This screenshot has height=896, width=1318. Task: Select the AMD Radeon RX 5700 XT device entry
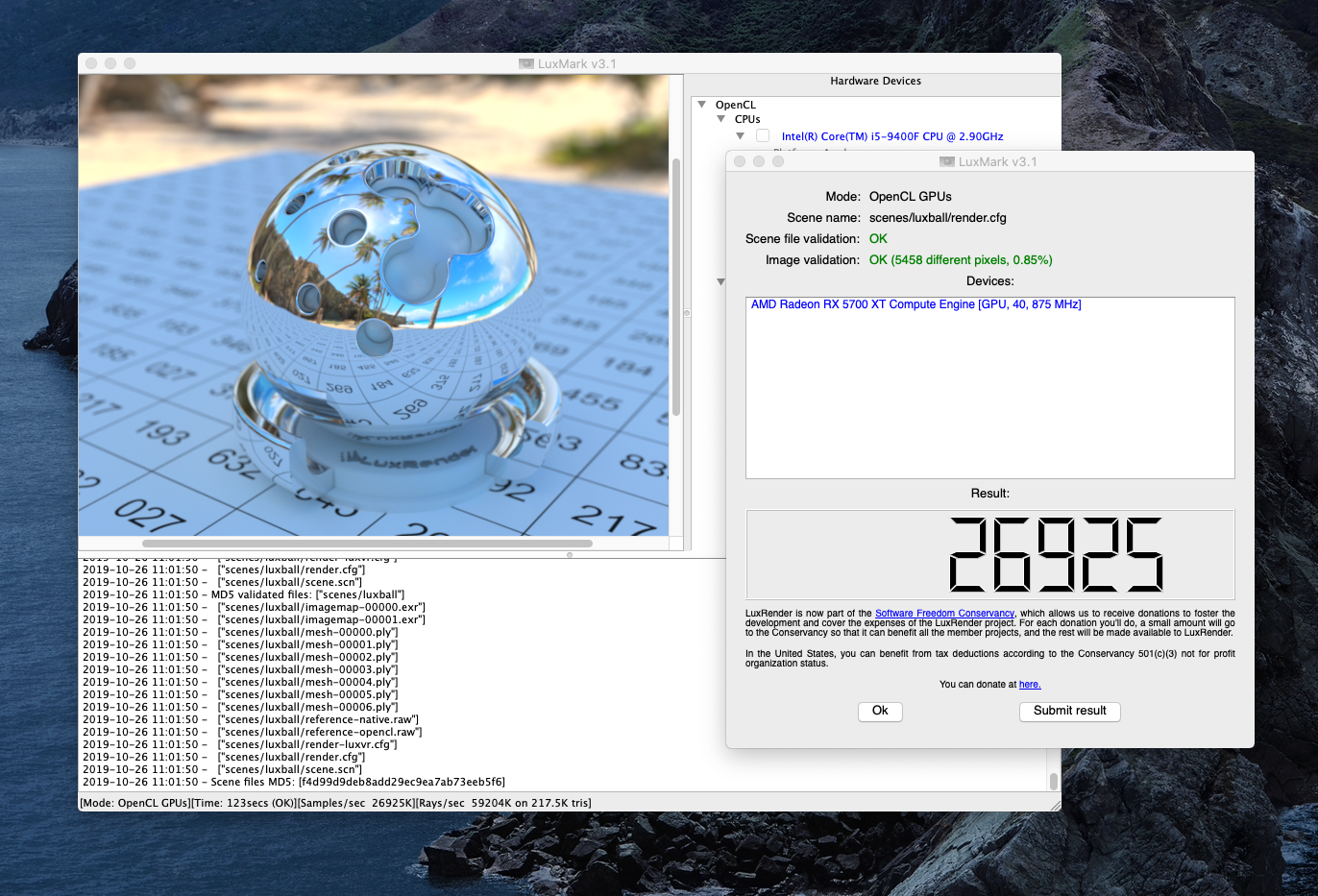tap(916, 304)
